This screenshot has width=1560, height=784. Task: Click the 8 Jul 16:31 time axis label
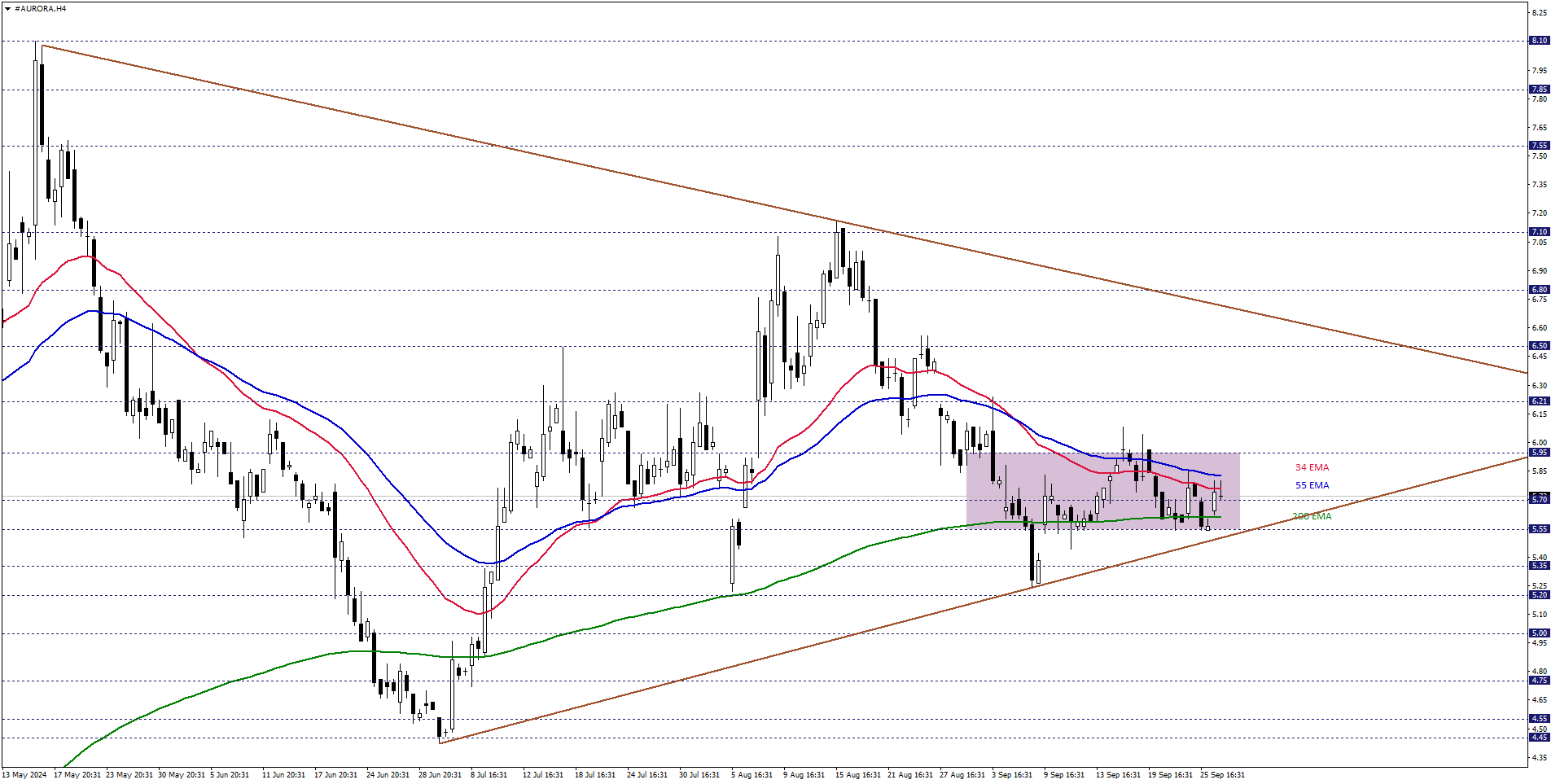pos(489,775)
